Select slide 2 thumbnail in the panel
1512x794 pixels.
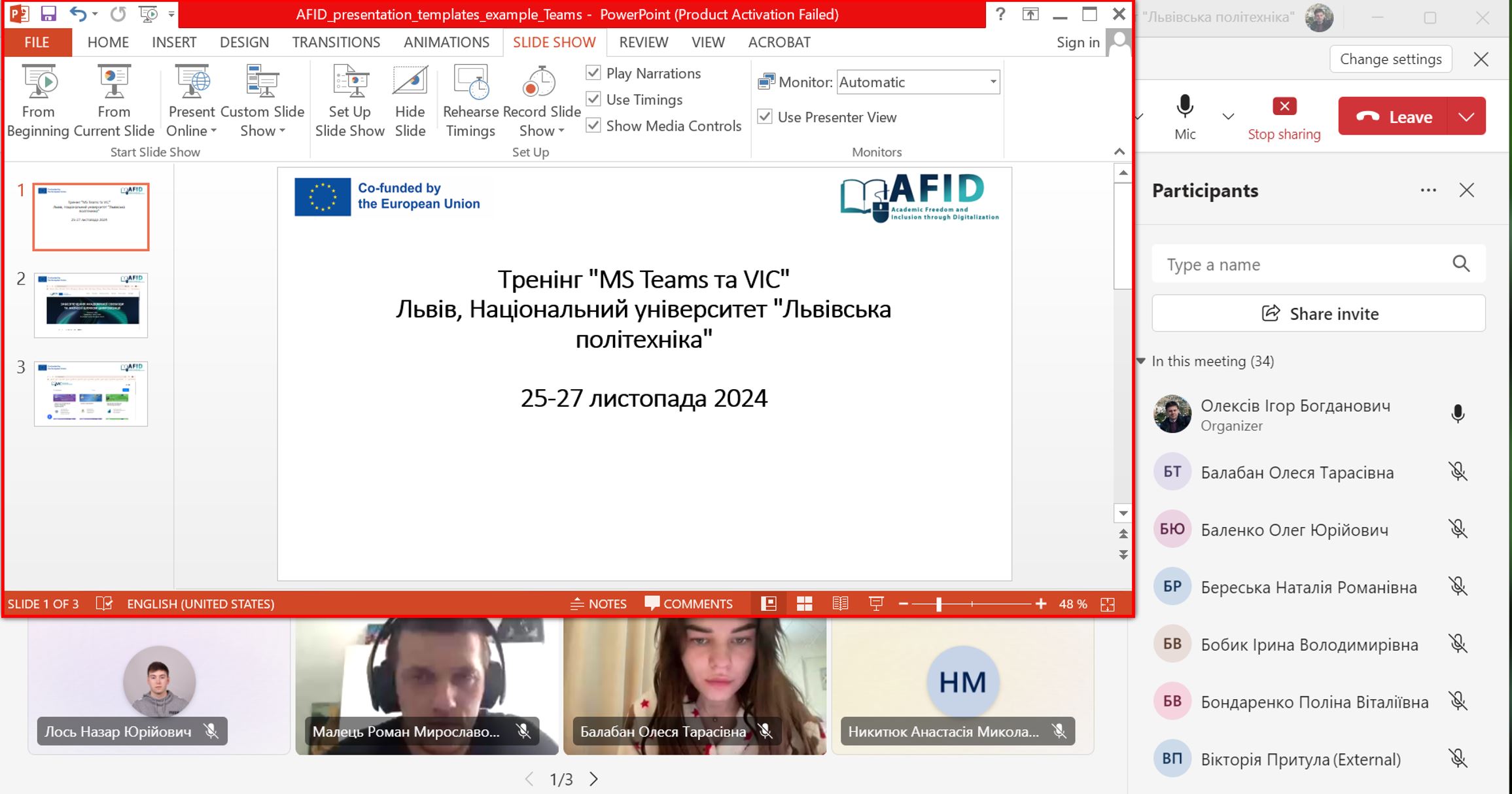(91, 305)
